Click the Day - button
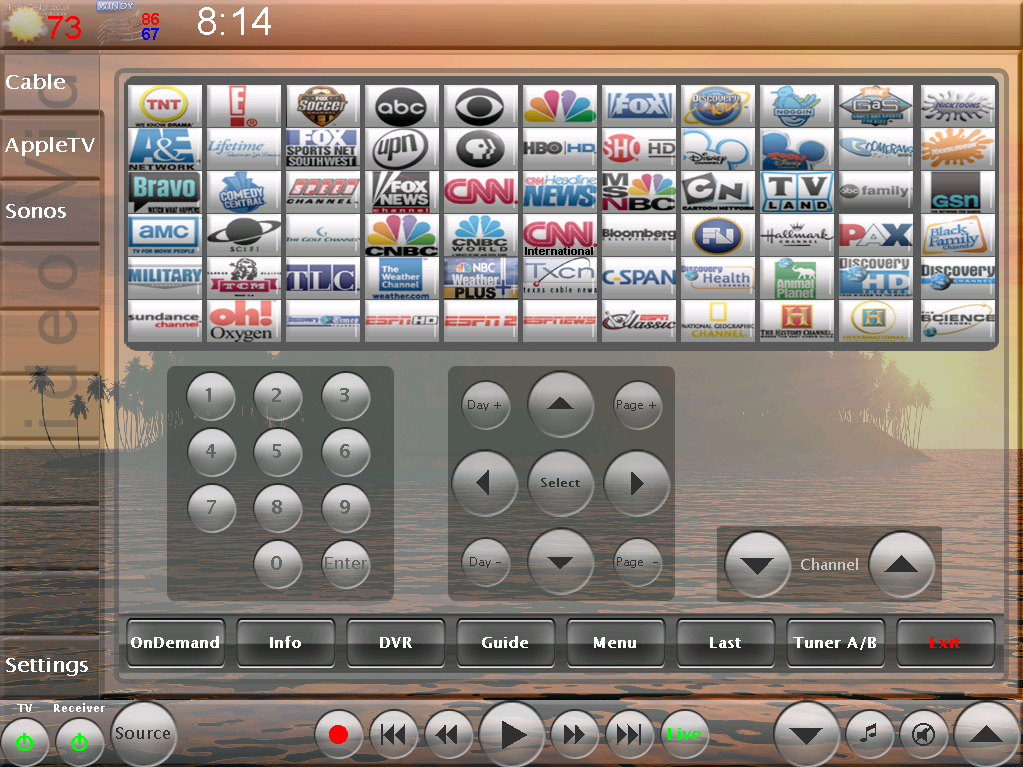This screenshot has height=767, width=1023. [x=485, y=562]
